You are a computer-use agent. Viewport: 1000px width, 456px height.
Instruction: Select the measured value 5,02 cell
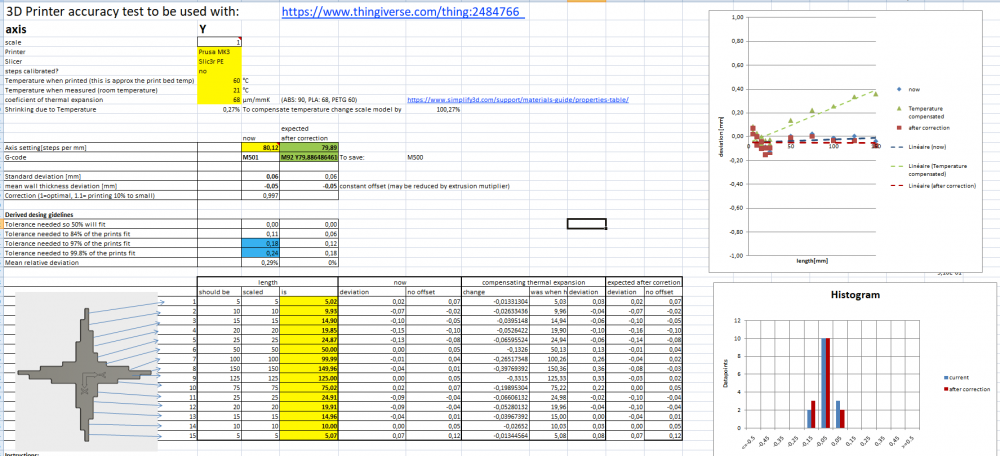point(309,301)
